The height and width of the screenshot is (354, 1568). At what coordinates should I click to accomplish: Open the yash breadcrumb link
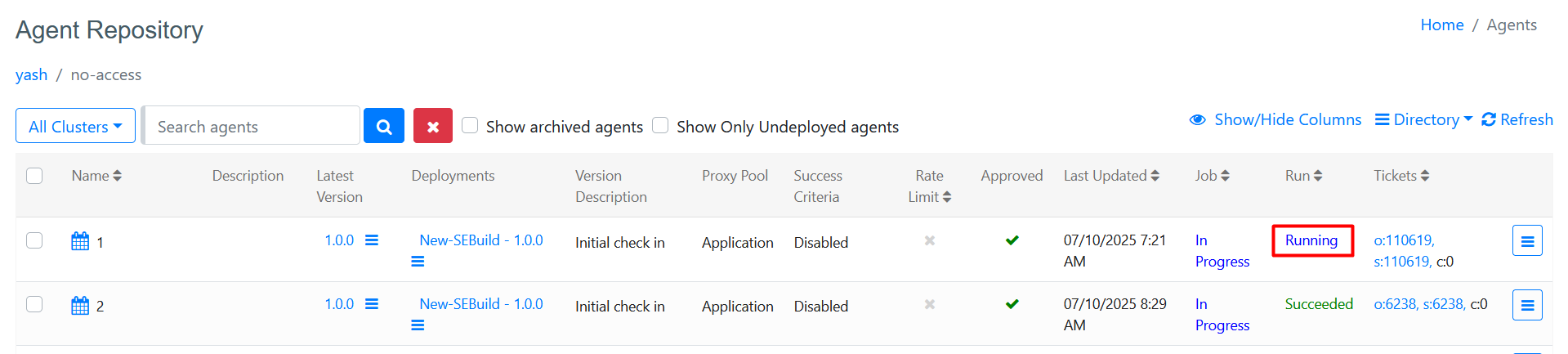[x=31, y=75]
